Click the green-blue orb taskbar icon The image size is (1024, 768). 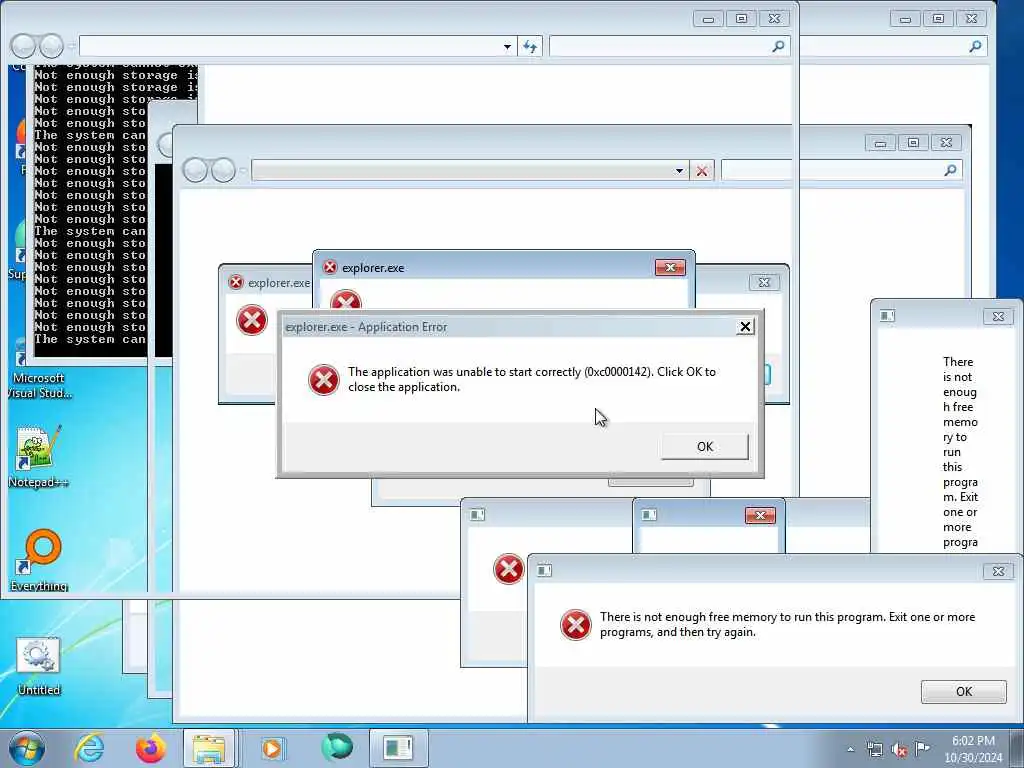tap(337, 747)
